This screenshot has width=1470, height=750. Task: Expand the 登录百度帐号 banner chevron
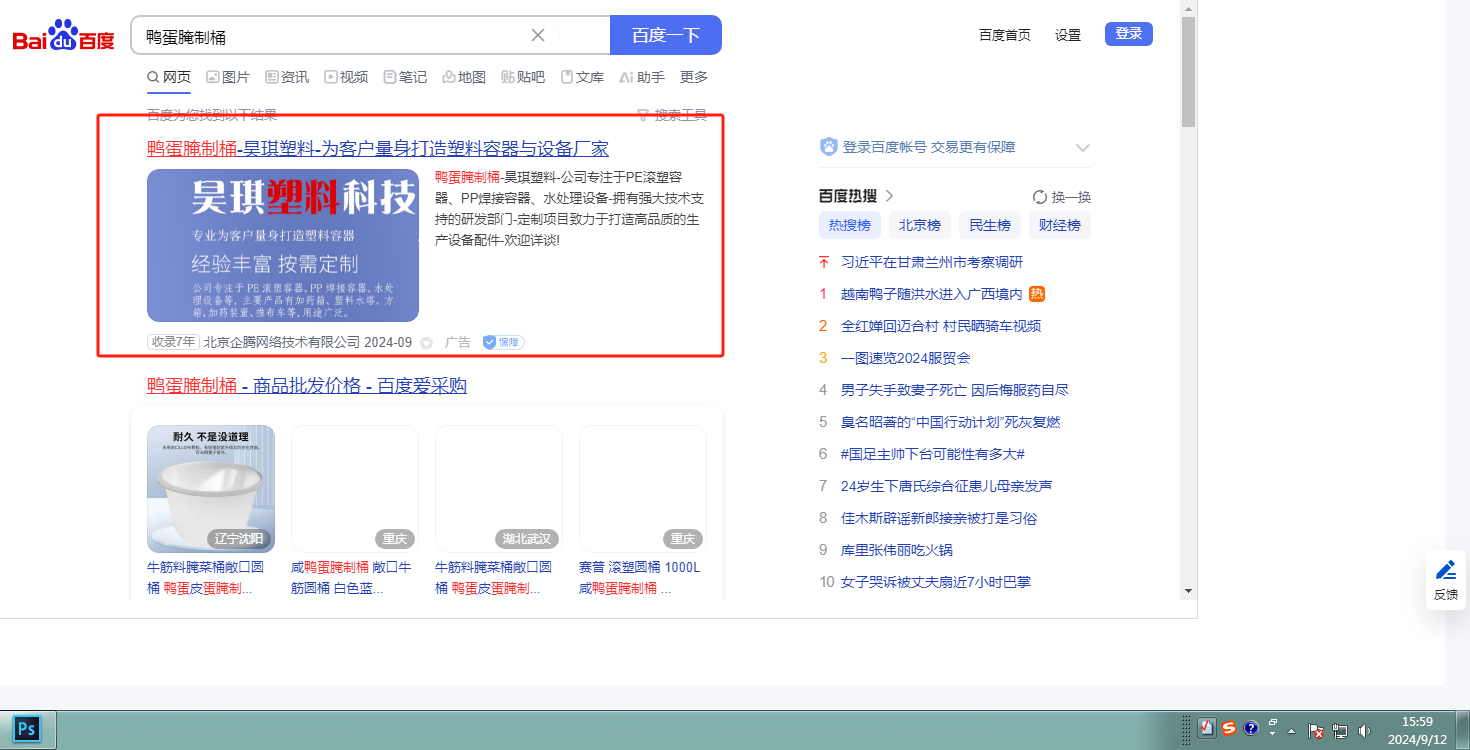click(x=1082, y=148)
